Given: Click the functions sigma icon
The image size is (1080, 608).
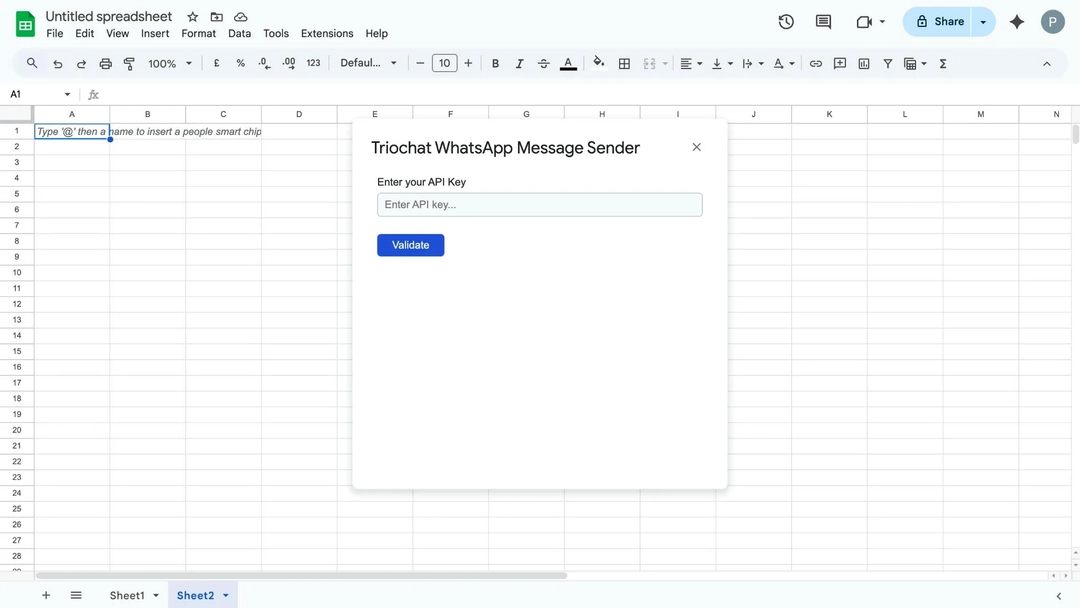Looking at the screenshot, I should (943, 63).
